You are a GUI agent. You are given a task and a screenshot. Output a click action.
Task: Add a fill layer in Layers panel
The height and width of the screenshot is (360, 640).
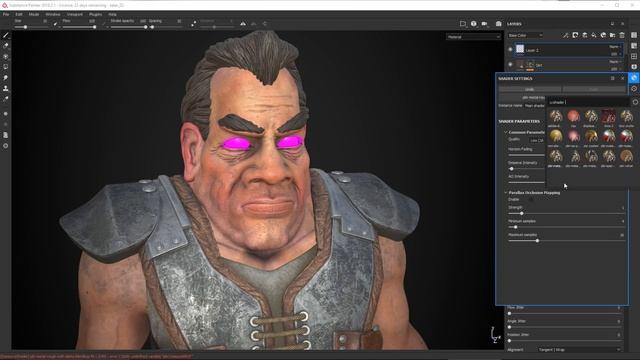pos(594,36)
